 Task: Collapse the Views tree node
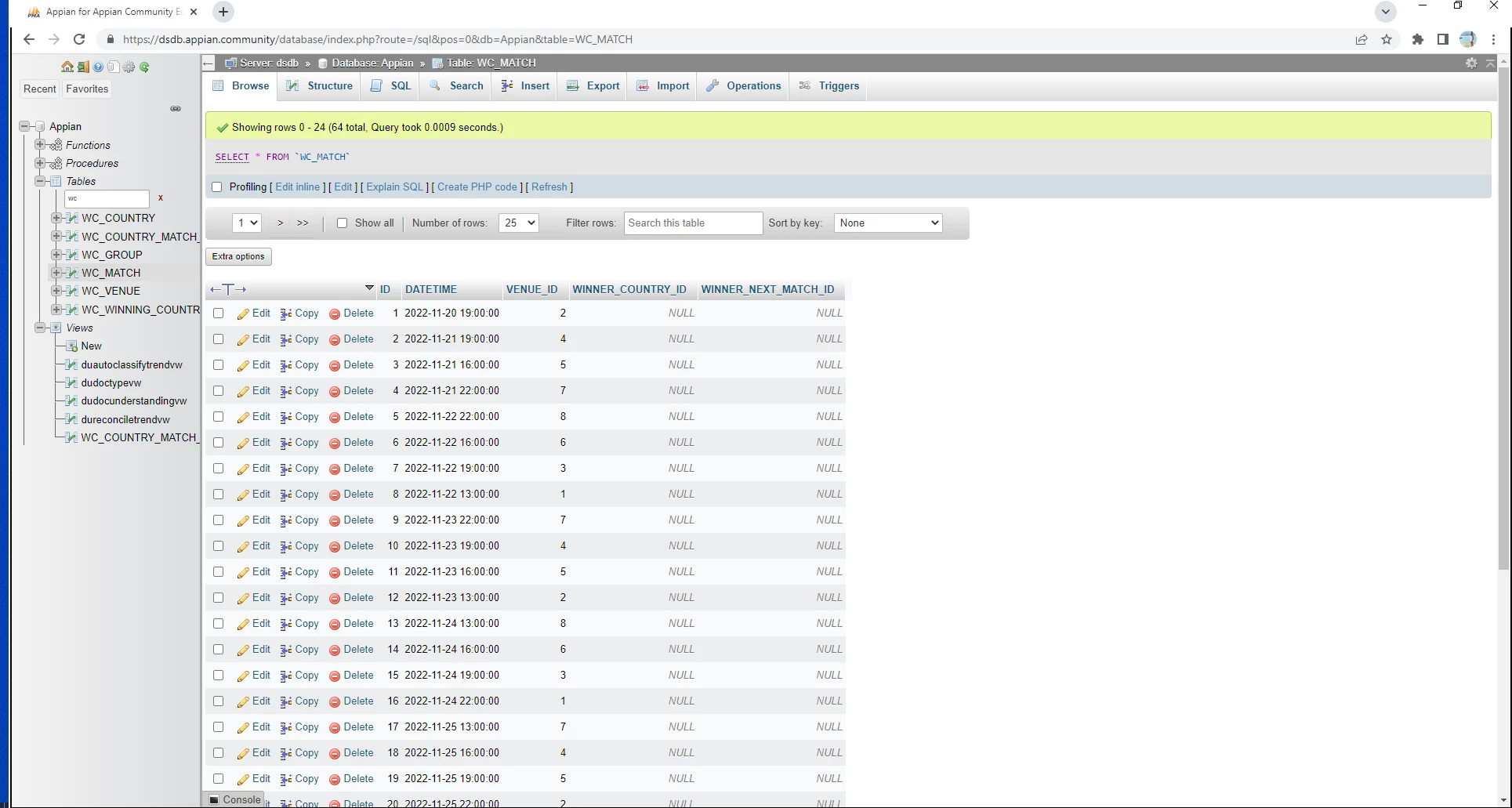[40, 328]
